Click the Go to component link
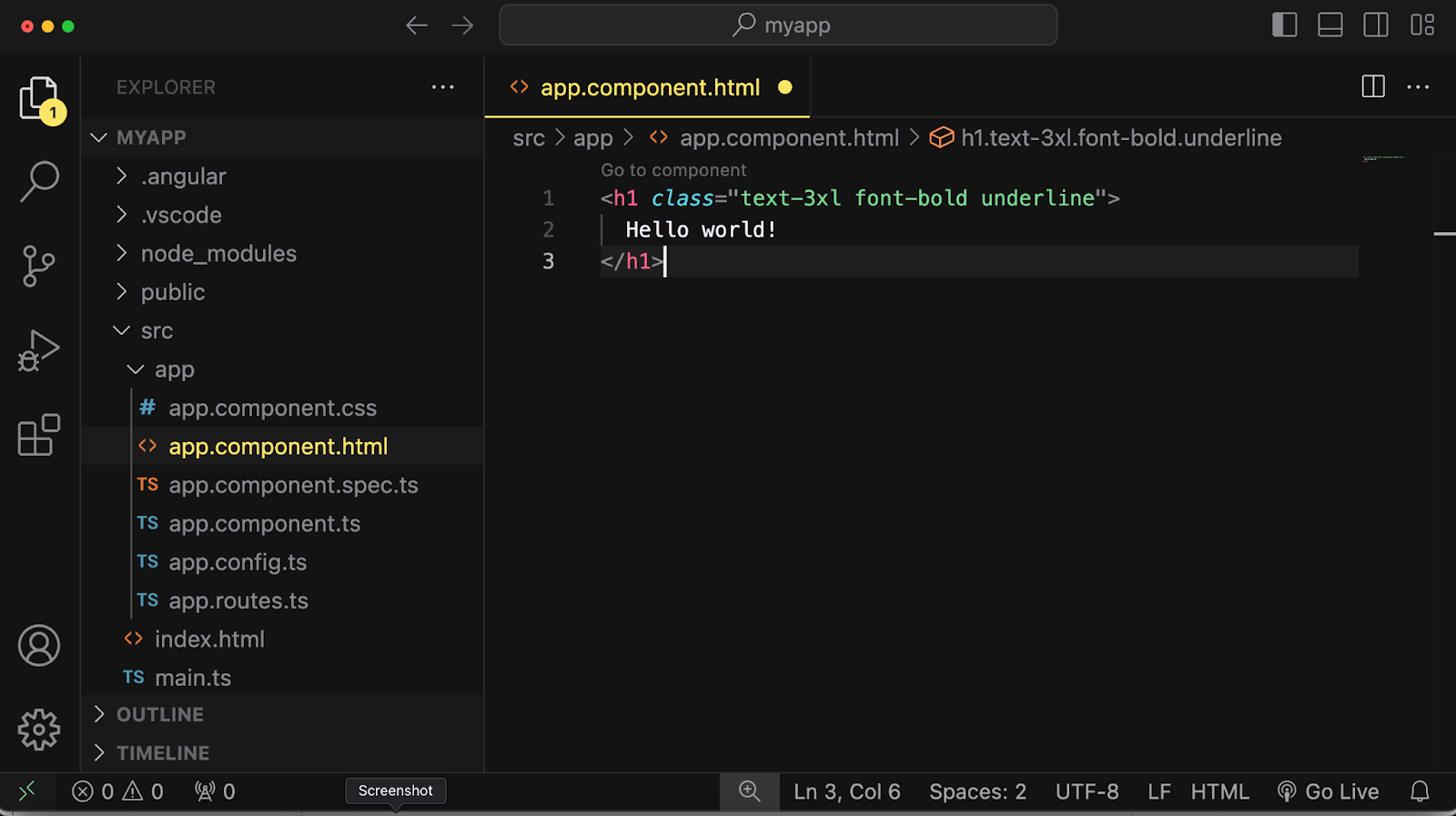The image size is (1456, 816). pyautogui.click(x=673, y=170)
